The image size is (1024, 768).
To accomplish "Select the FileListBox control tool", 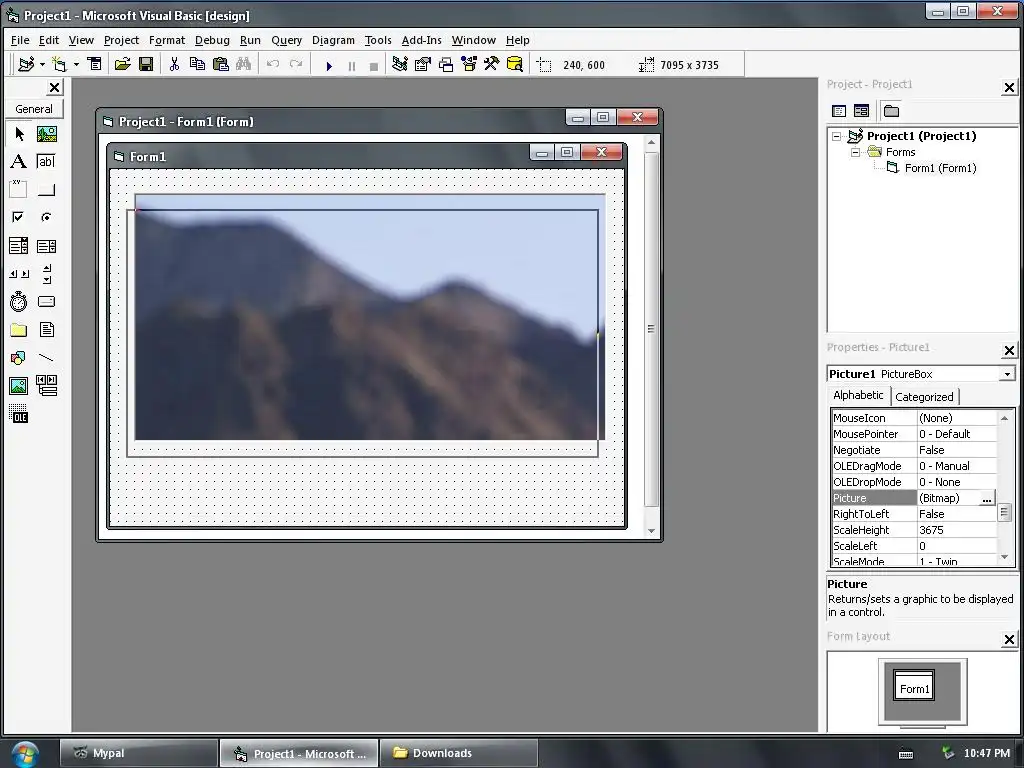I will point(46,330).
